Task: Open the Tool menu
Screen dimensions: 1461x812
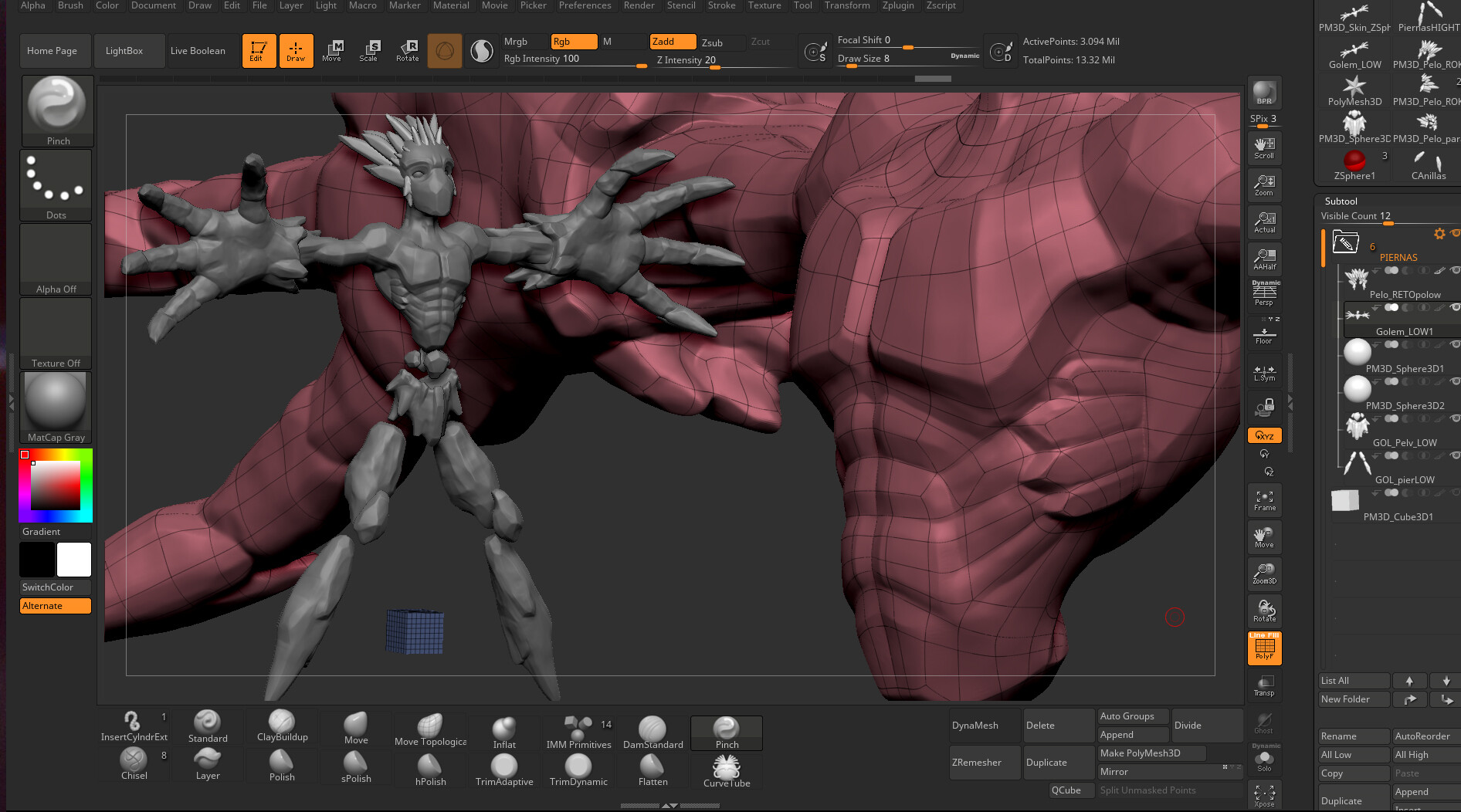Action: point(802,5)
